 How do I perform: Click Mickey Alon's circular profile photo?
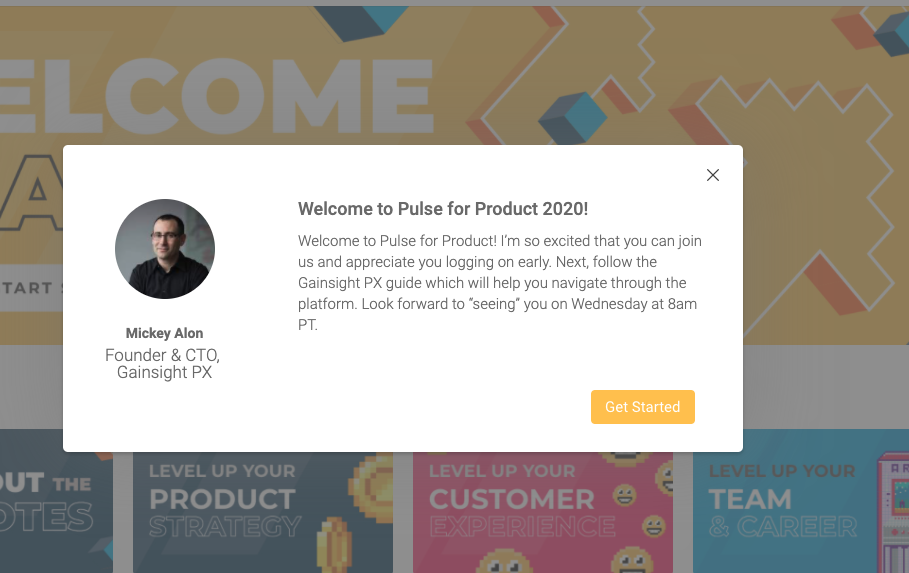165,249
